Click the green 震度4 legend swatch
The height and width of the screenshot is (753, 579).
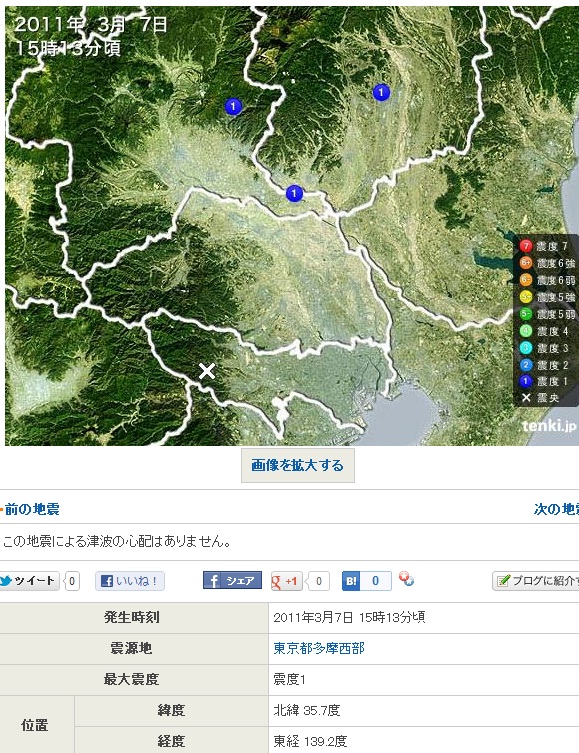tap(526, 331)
